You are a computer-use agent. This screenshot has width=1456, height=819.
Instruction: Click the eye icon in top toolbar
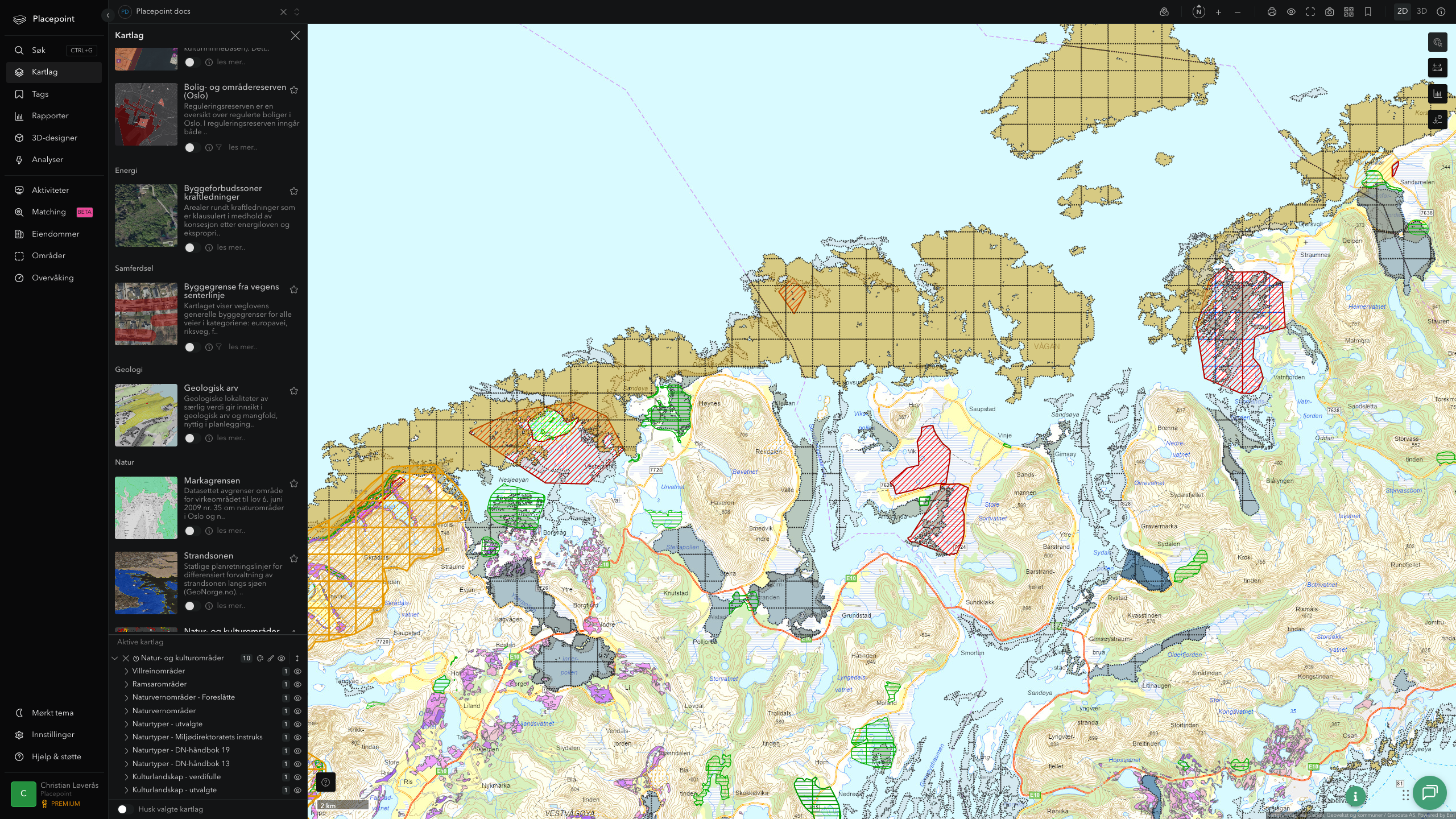[1291, 12]
